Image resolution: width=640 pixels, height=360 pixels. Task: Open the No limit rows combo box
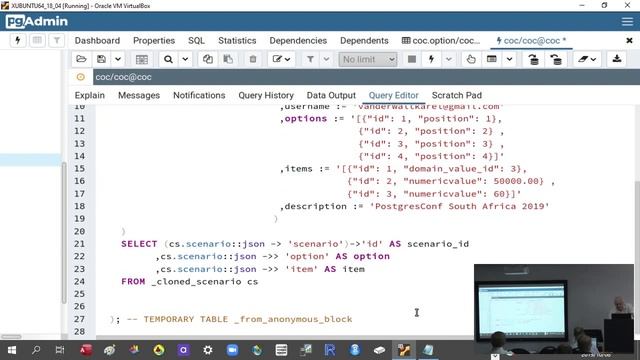[368, 59]
